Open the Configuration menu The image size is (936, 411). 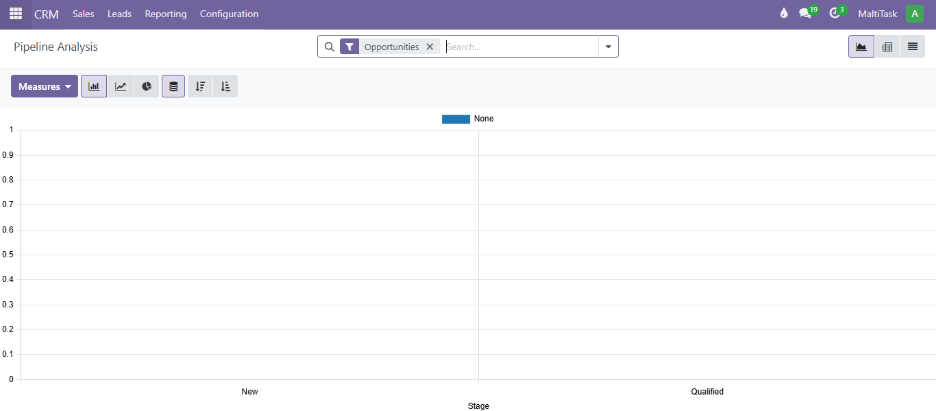click(229, 14)
